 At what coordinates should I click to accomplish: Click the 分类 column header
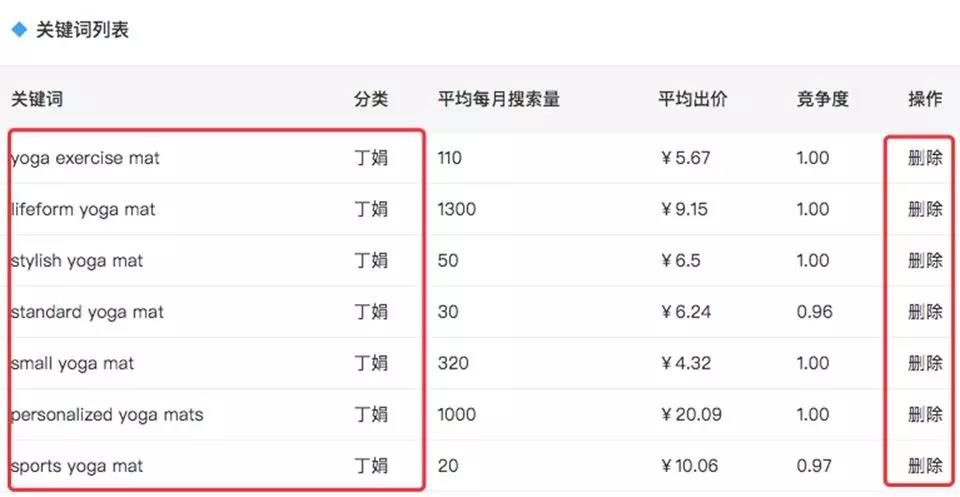(x=371, y=99)
